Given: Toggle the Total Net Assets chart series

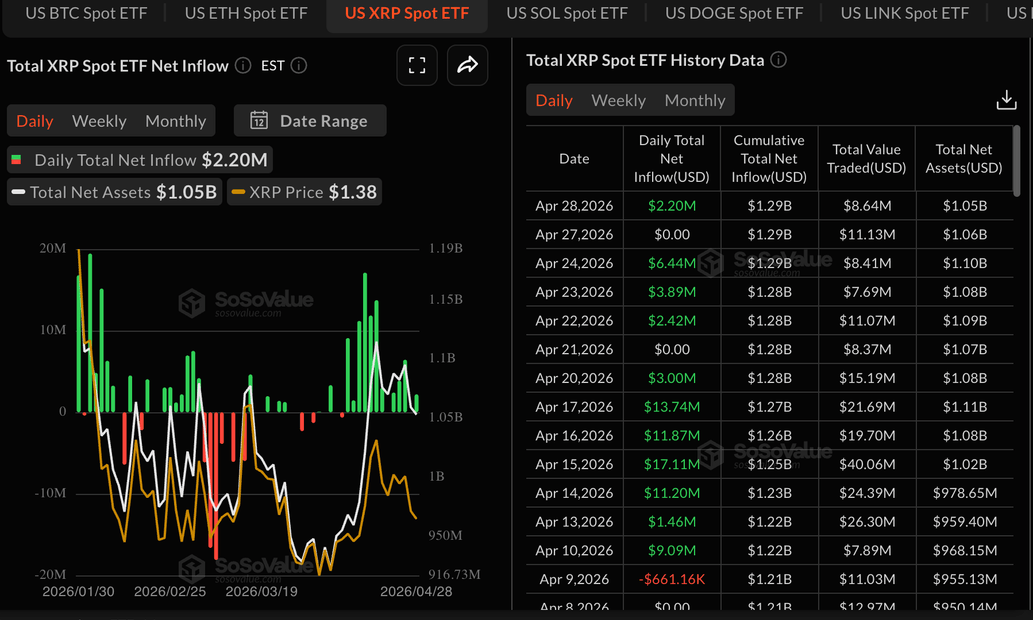Looking at the screenshot, I should pos(114,192).
